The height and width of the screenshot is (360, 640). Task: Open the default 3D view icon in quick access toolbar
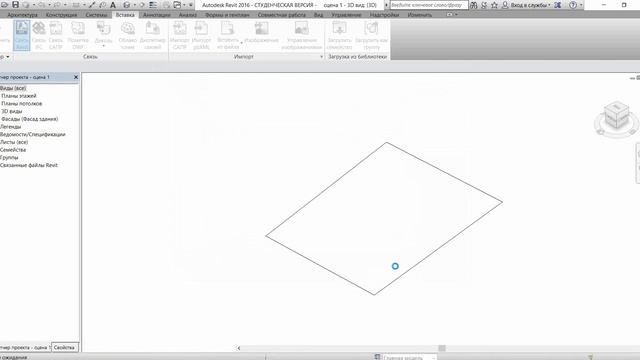(x=127, y=5)
